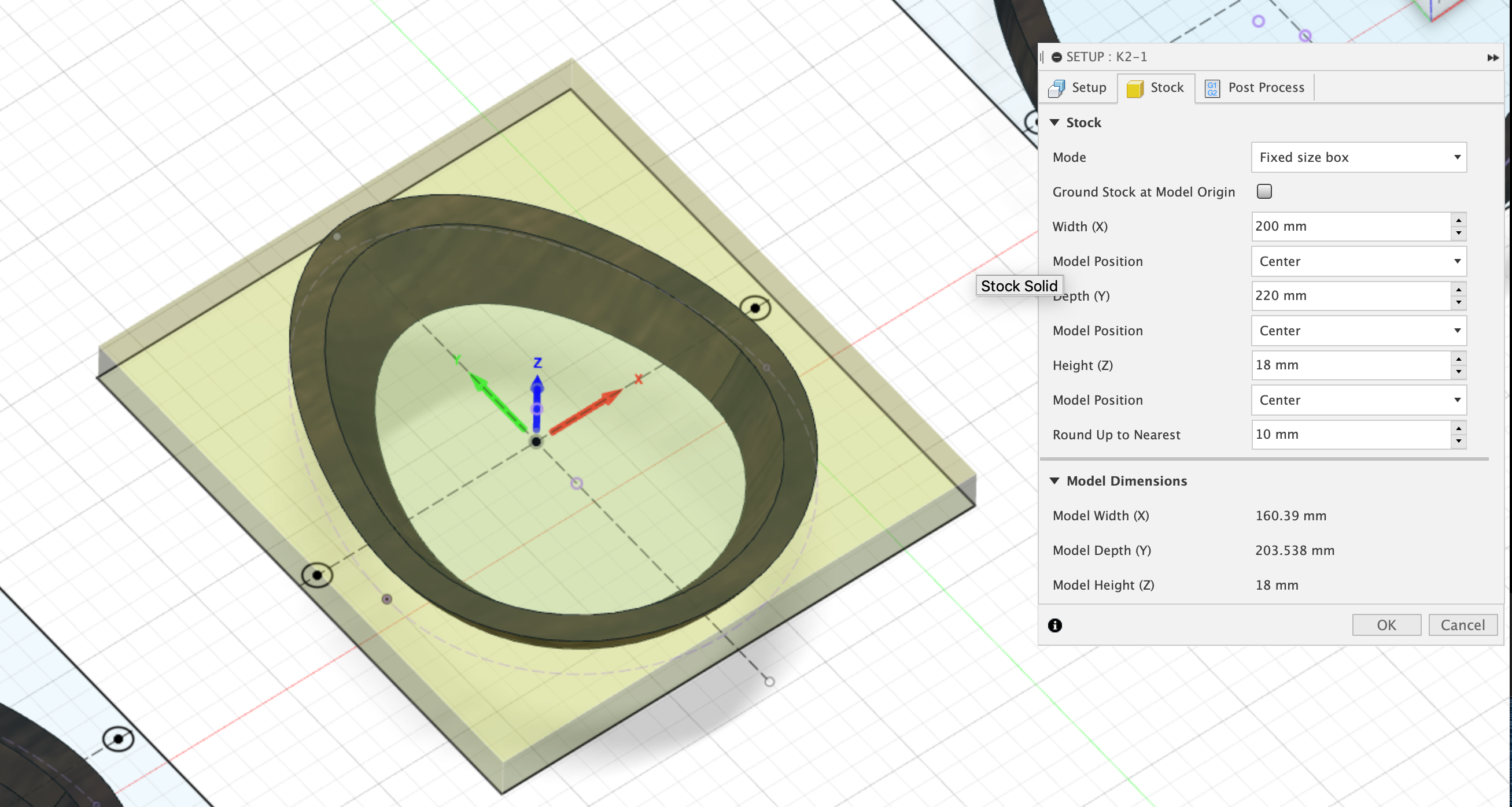
Task: Open the Model Position dropdown under Width
Action: (1358, 261)
